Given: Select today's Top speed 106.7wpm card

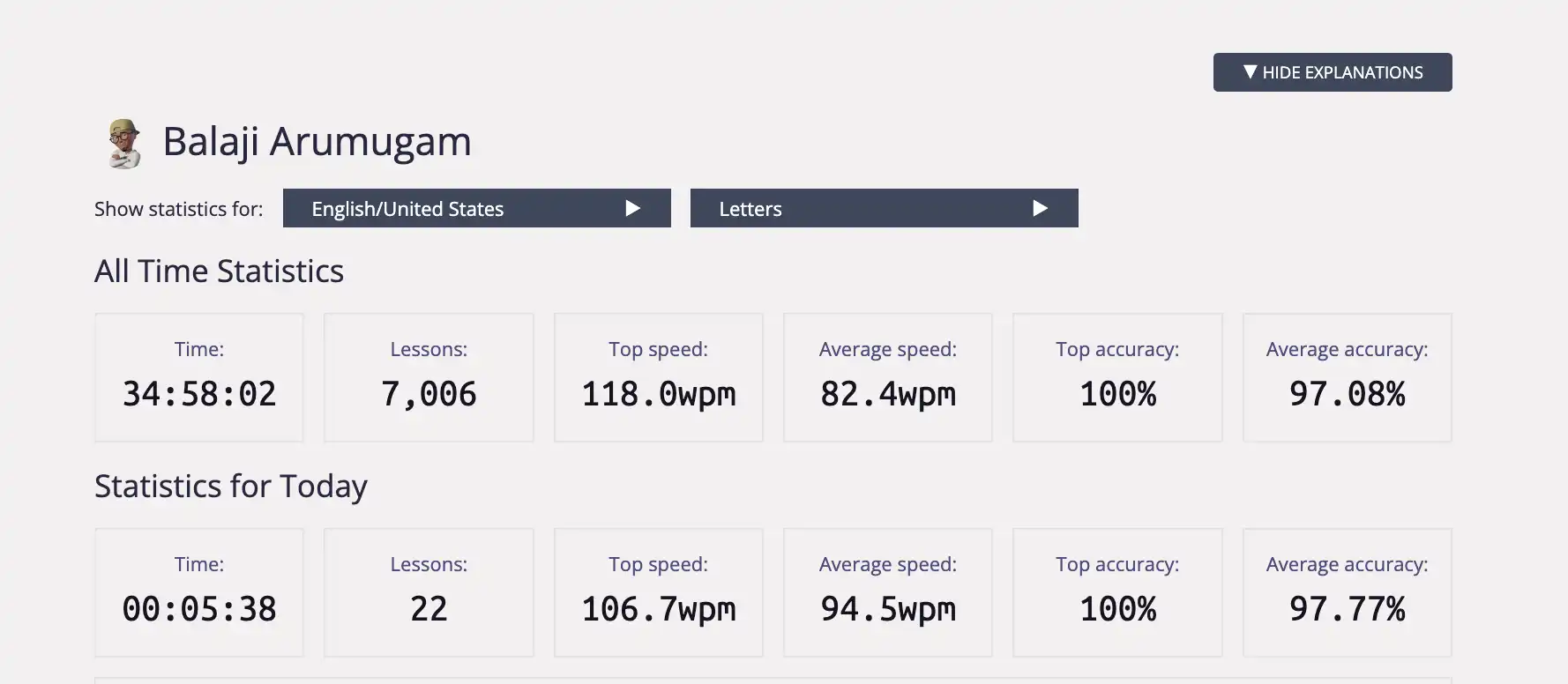Looking at the screenshot, I should (x=659, y=592).
